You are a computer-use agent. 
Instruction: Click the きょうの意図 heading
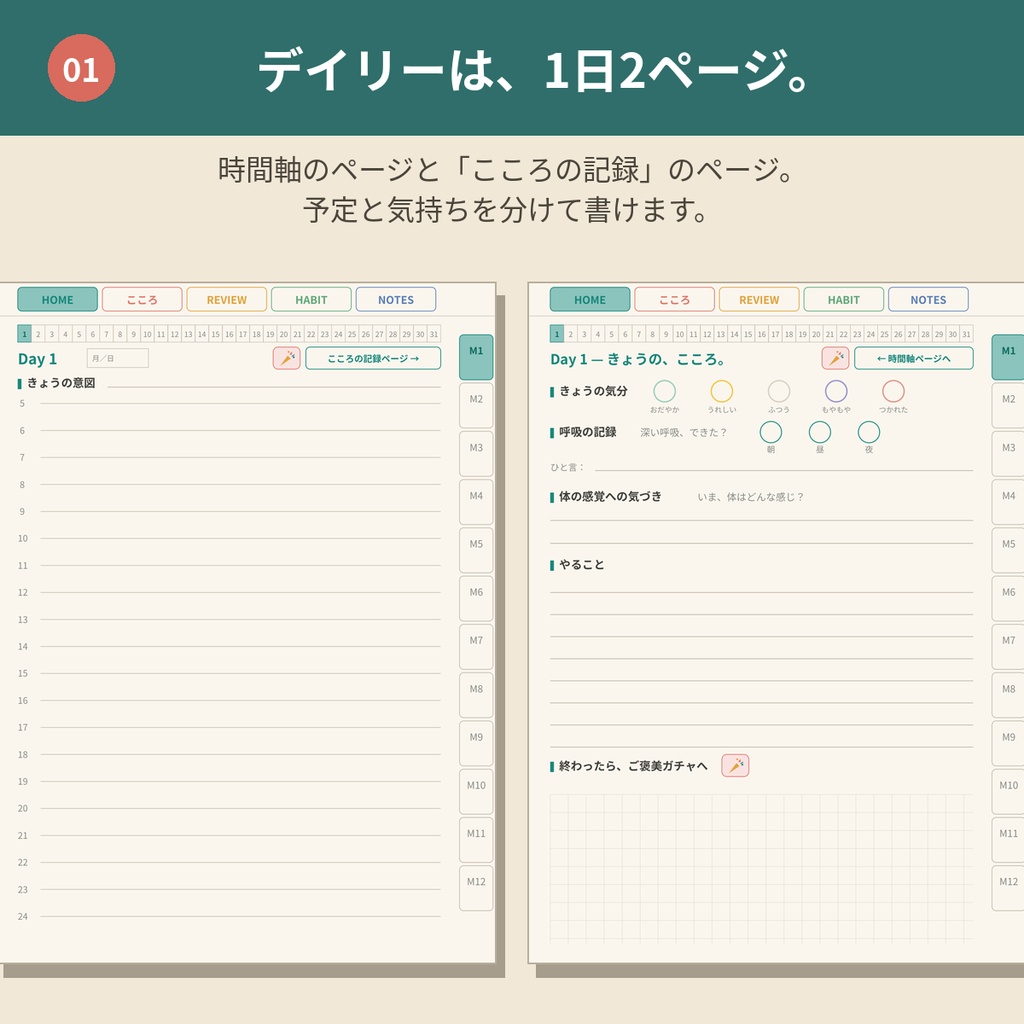pyautogui.click(x=61, y=383)
